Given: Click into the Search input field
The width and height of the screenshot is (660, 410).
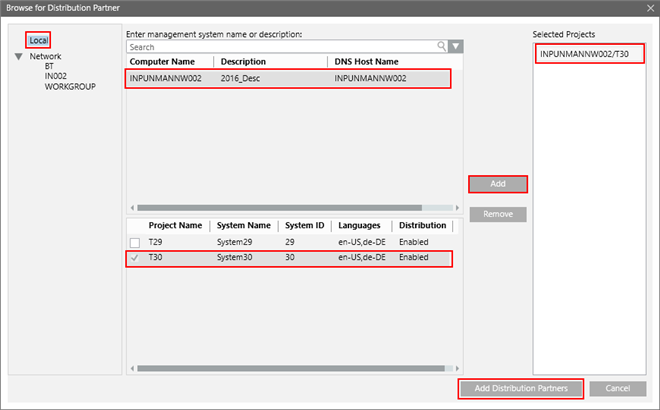Looking at the screenshot, I should coord(280,46).
